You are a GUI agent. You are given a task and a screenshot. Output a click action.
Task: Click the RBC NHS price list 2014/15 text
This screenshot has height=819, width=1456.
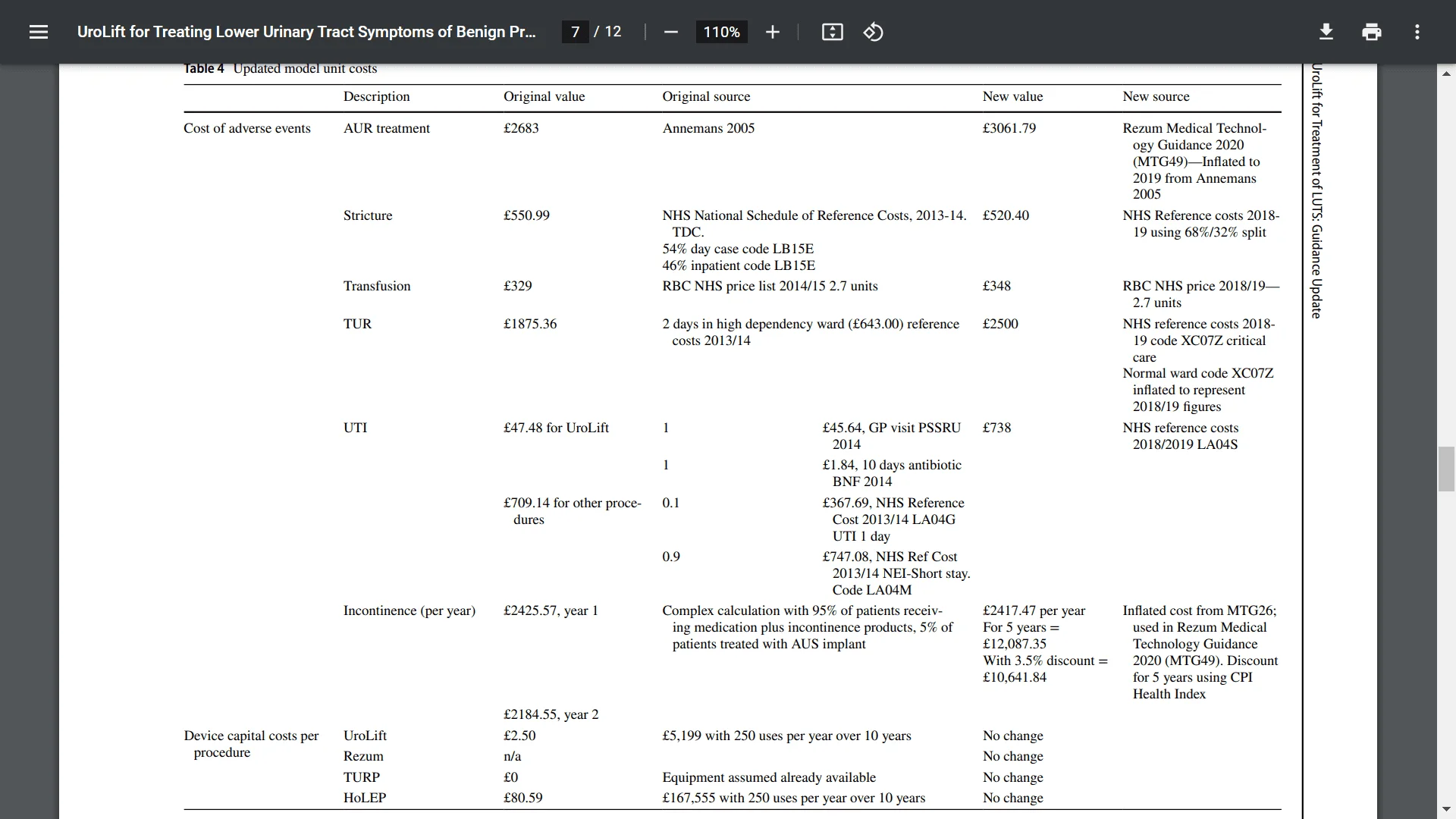(770, 286)
